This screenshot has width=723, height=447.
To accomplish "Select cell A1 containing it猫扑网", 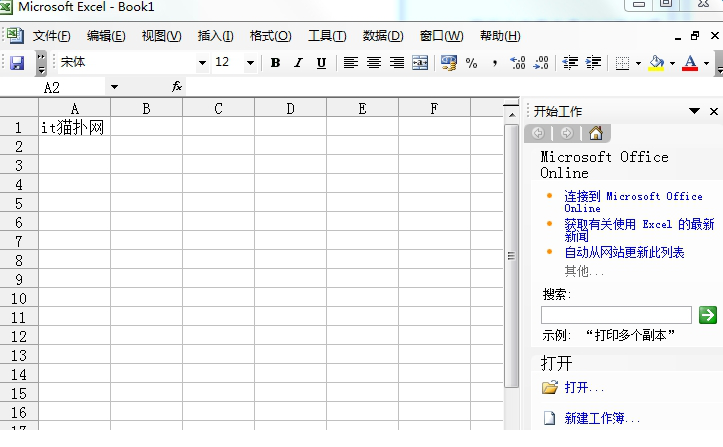I will (x=74, y=127).
